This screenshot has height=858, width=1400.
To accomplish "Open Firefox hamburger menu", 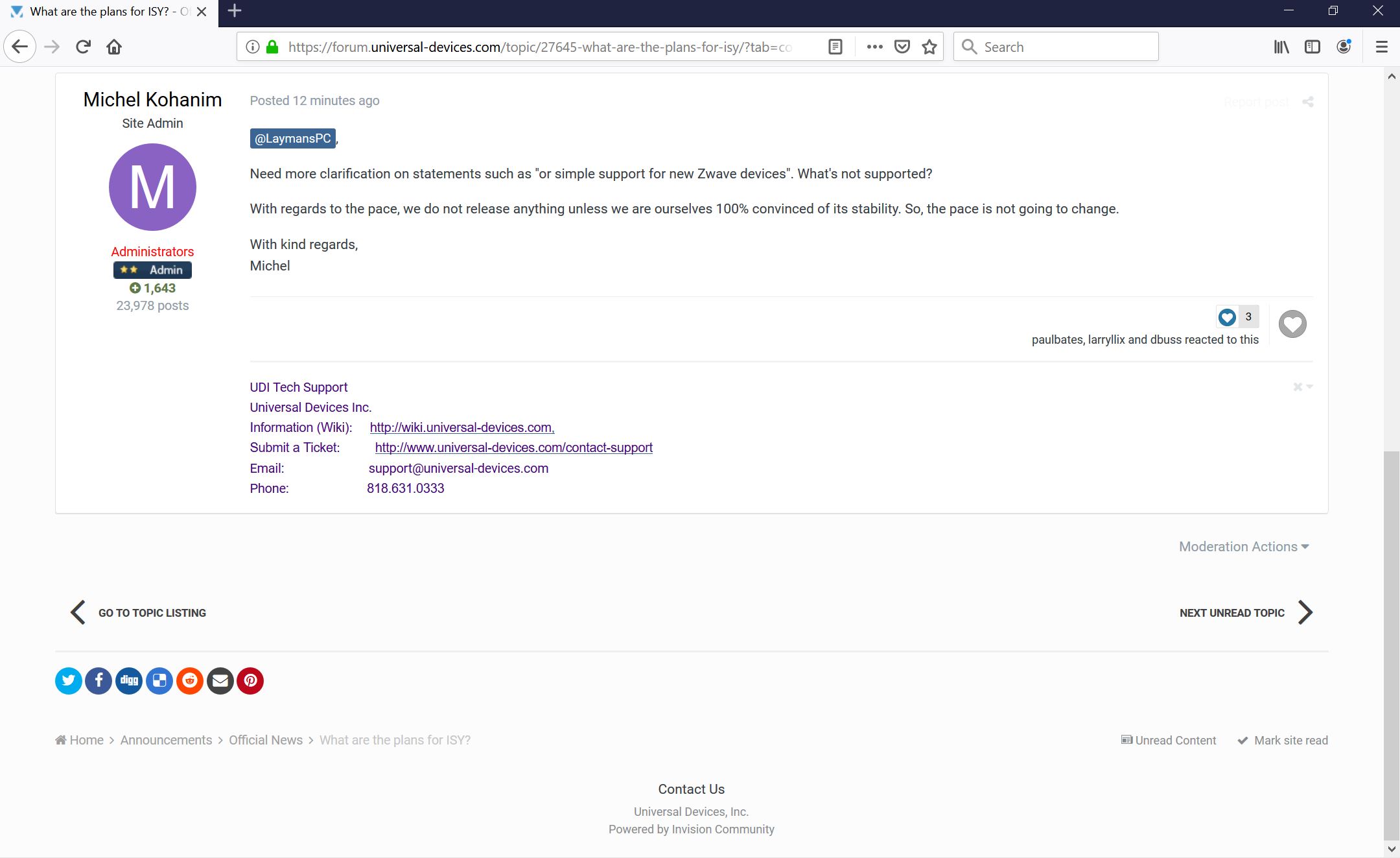I will coord(1381,47).
